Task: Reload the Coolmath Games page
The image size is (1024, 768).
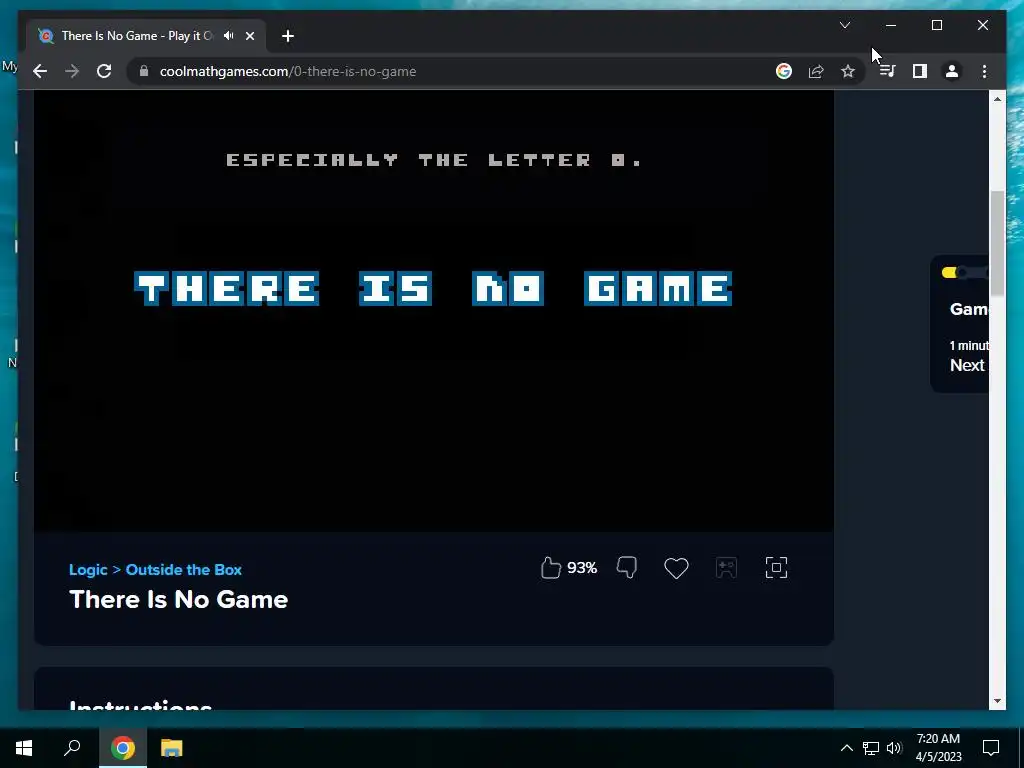Action: [x=104, y=71]
